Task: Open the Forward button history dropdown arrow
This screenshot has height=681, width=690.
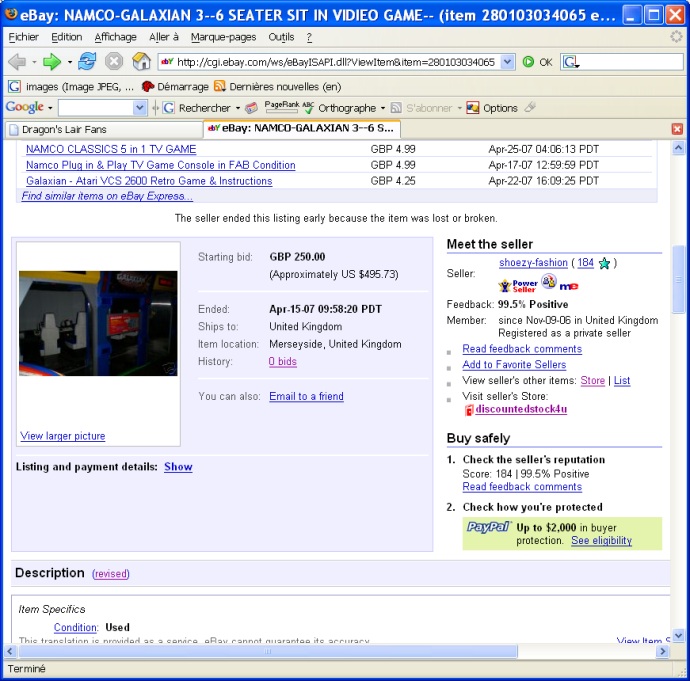Action: tap(70, 62)
